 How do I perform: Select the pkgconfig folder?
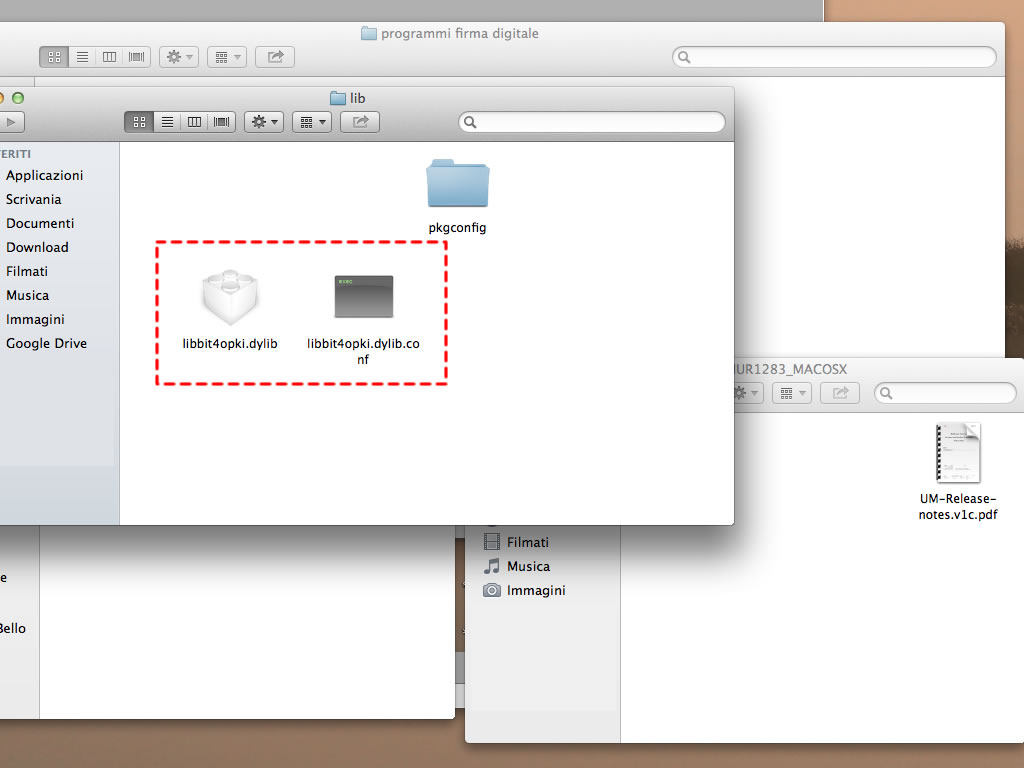point(457,185)
